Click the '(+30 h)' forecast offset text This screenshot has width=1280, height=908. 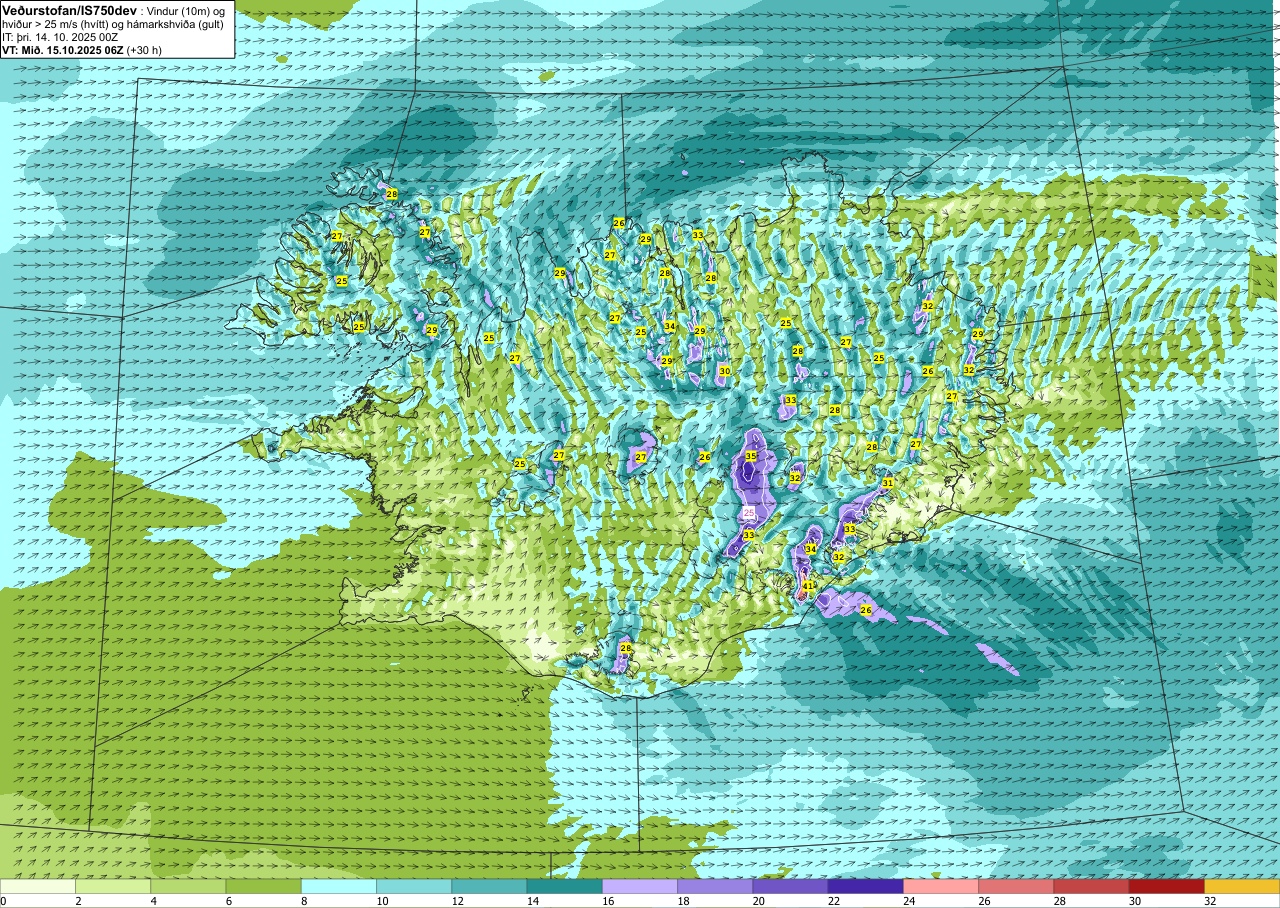pyautogui.click(x=144, y=49)
